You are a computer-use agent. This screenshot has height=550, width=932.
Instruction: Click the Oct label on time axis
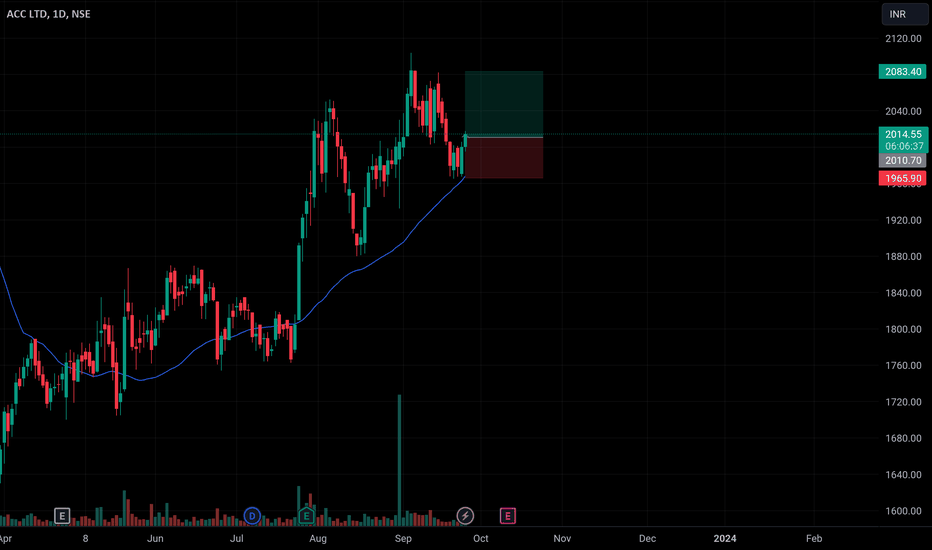pyautogui.click(x=480, y=538)
